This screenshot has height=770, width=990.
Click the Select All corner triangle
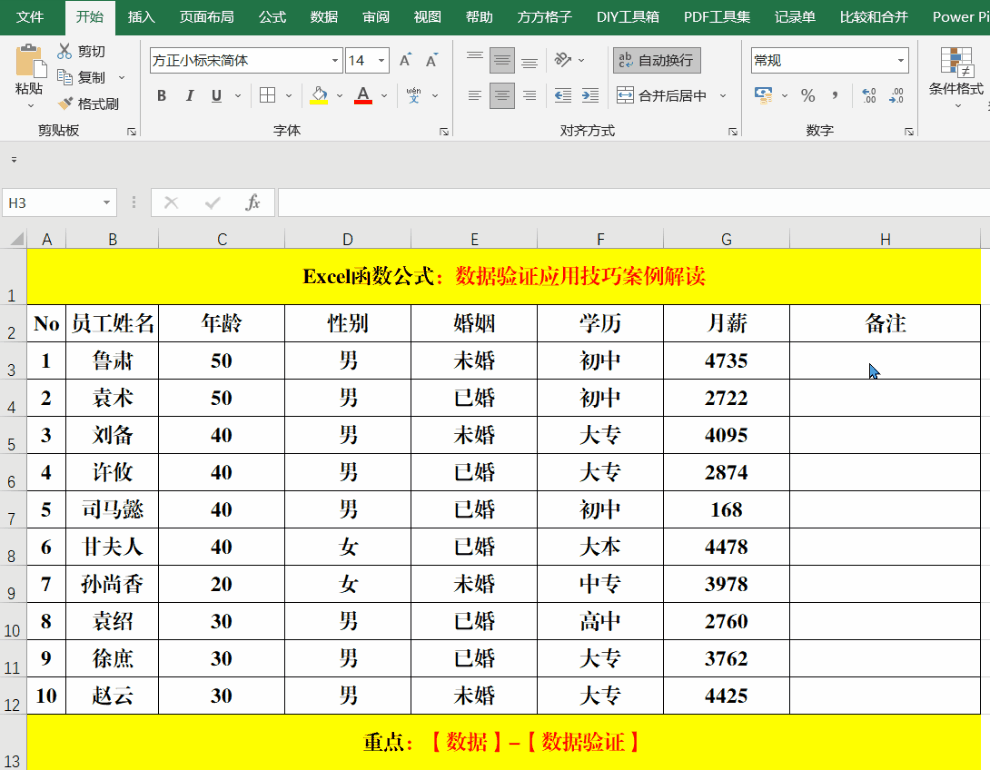pyautogui.click(x=15, y=239)
